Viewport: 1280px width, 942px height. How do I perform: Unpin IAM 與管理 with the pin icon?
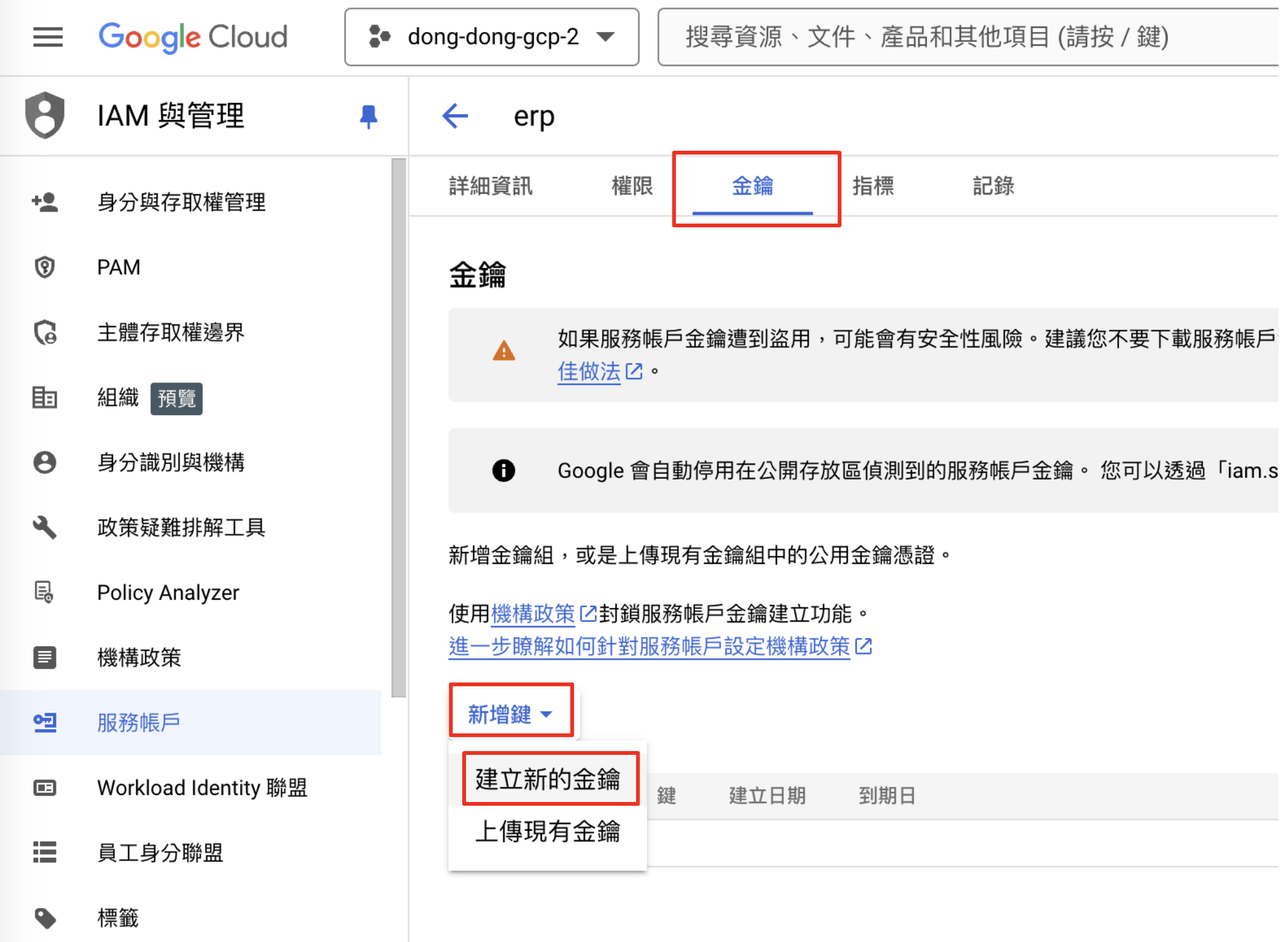[369, 117]
